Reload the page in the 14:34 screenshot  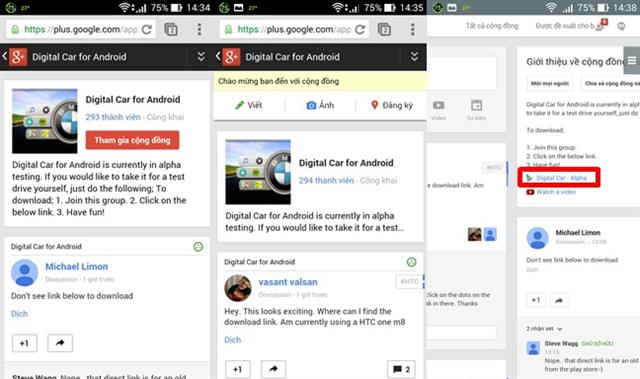(x=147, y=29)
